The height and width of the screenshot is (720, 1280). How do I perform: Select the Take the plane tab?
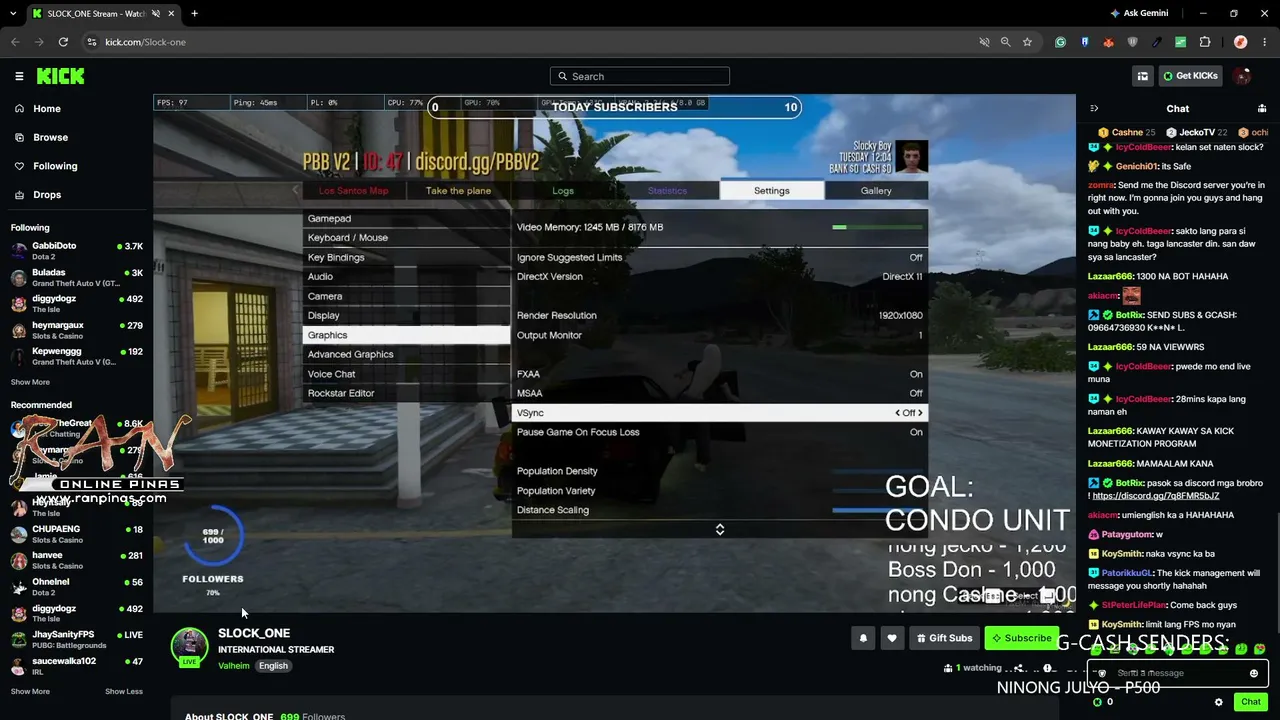458,190
